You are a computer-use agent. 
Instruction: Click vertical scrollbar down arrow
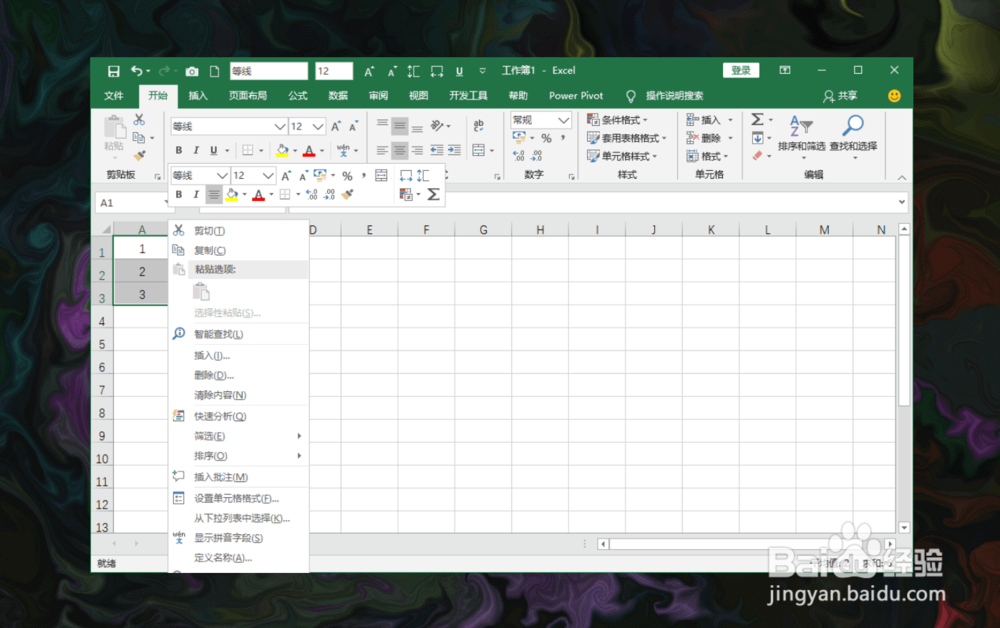click(904, 527)
